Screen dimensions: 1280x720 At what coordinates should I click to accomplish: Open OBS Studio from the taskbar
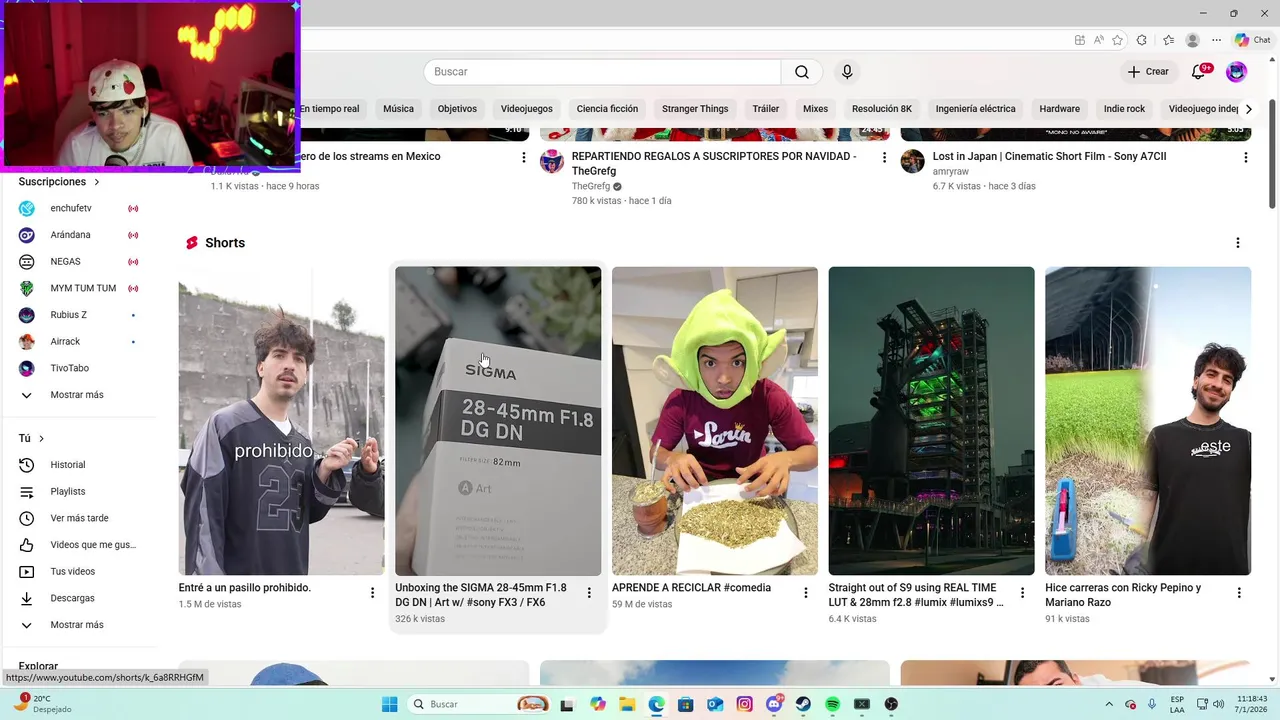(x=891, y=704)
